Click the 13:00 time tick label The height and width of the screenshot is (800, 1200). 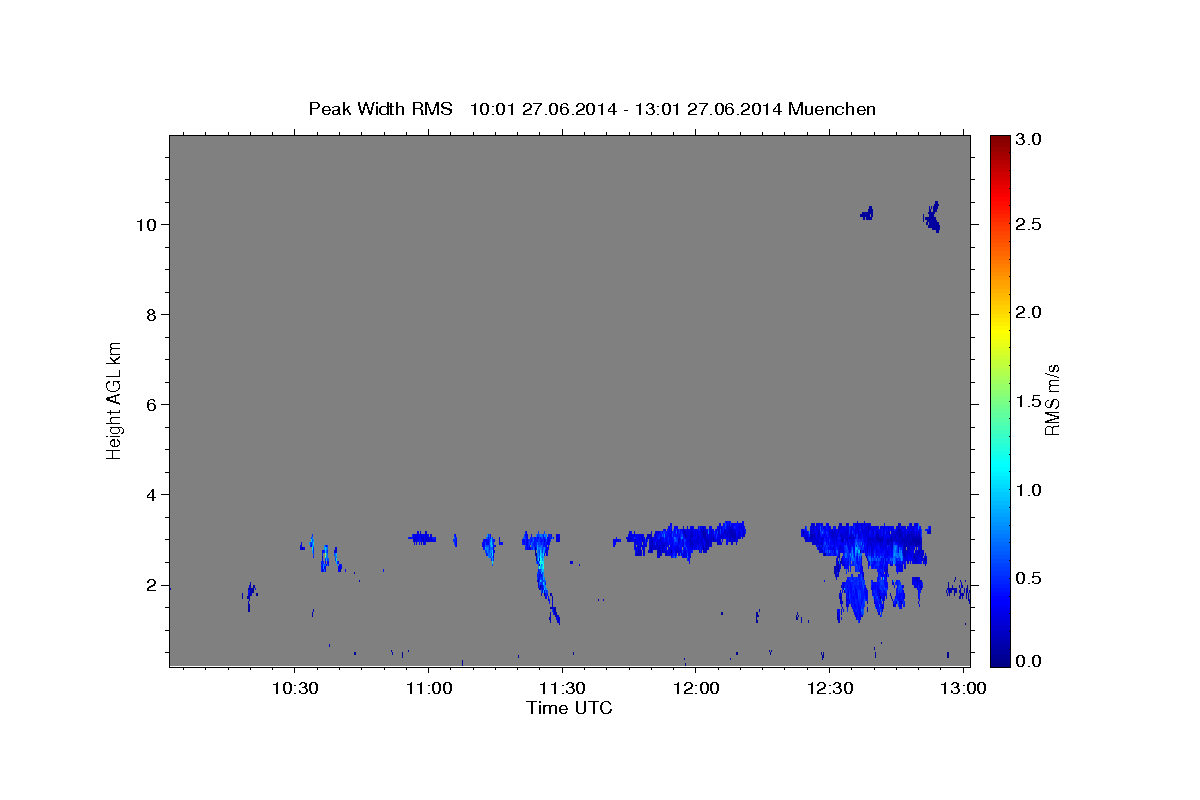(963, 689)
